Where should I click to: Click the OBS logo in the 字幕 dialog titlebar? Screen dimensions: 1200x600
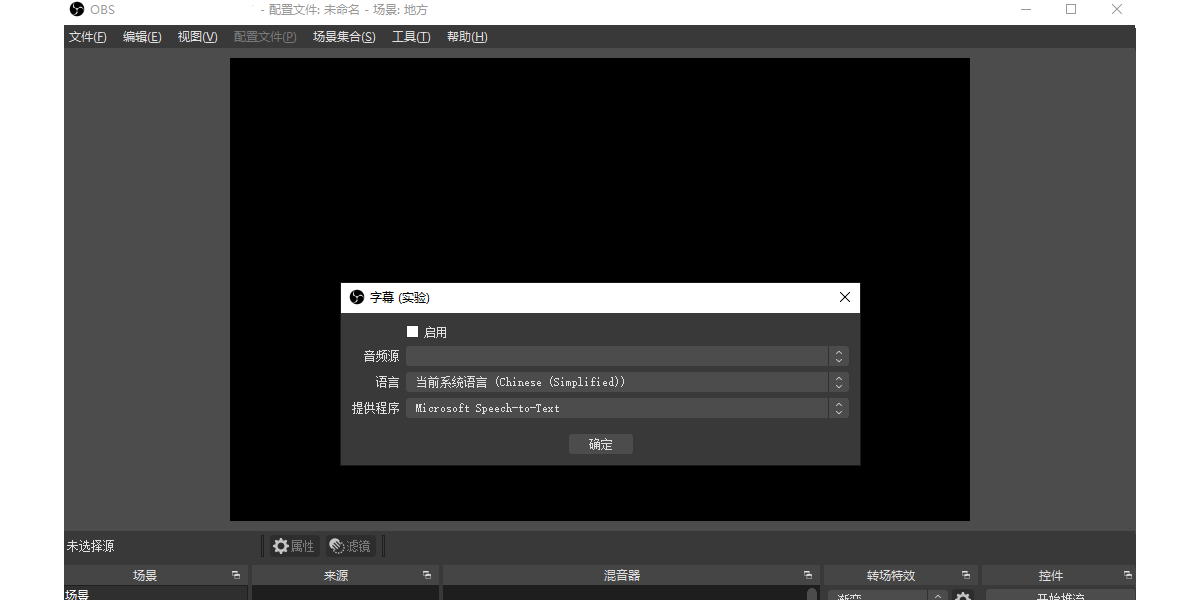[x=358, y=297]
